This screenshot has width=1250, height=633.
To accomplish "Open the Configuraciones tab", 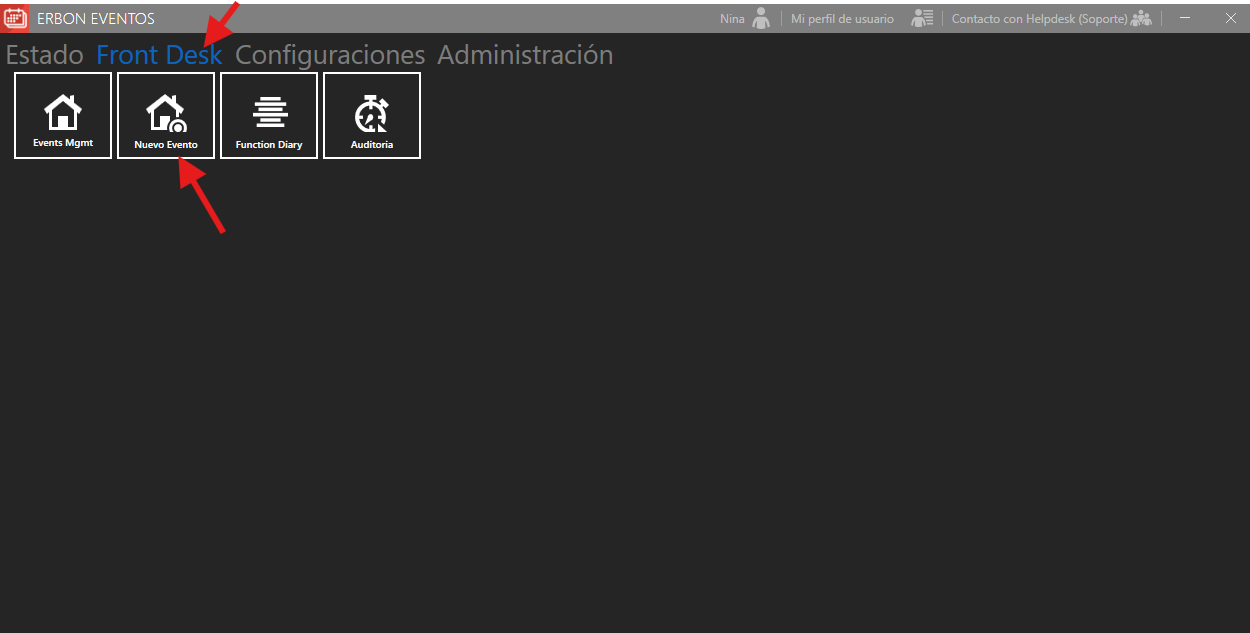I will point(330,55).
